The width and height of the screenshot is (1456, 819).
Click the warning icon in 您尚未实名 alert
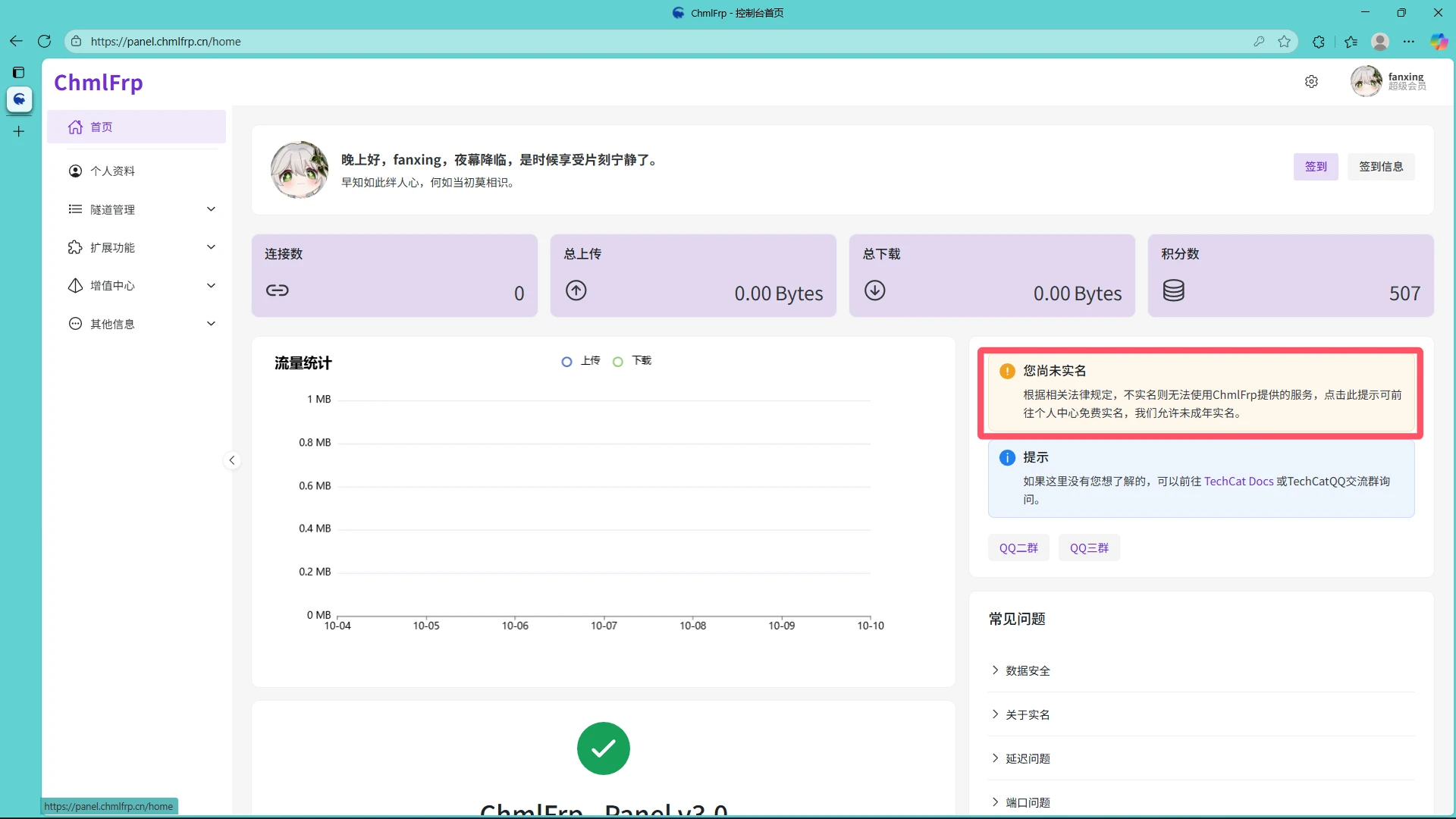tap(1007, 371)
